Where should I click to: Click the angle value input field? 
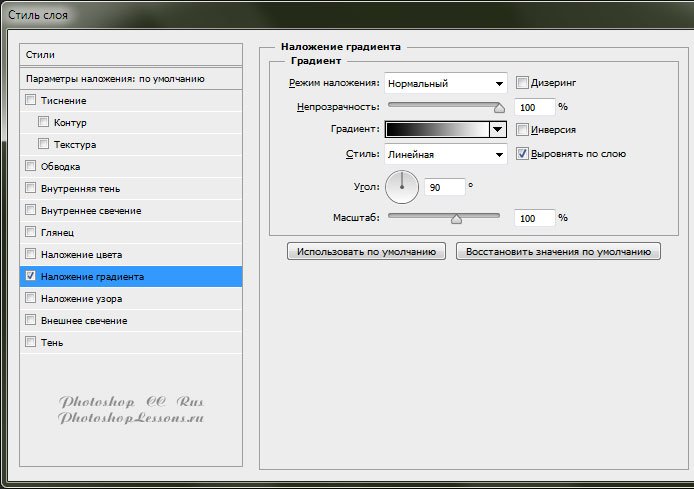coord(445,187)
